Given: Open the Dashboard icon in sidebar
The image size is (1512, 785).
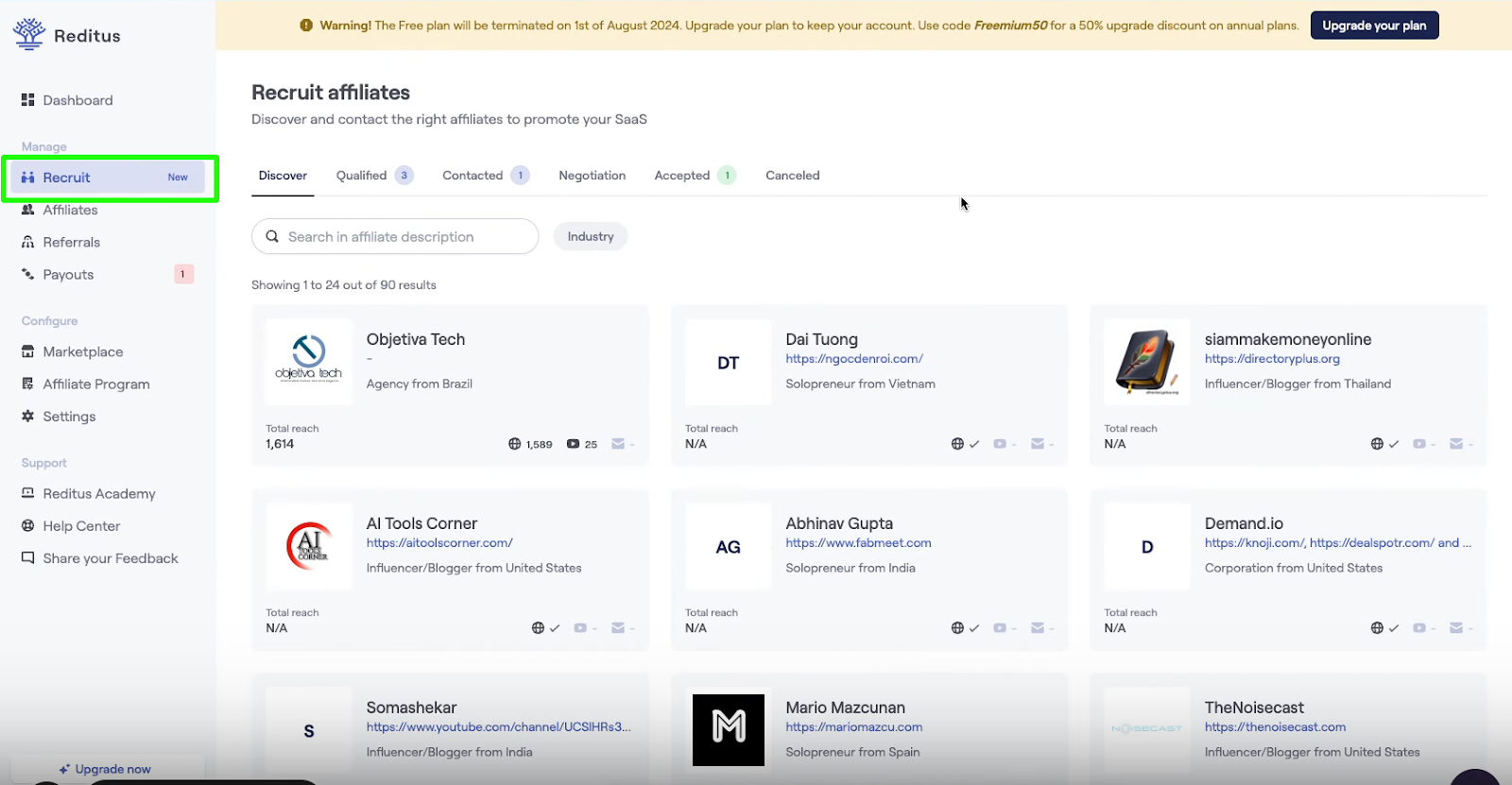Looking at the screenshot, I should [27, 100].
